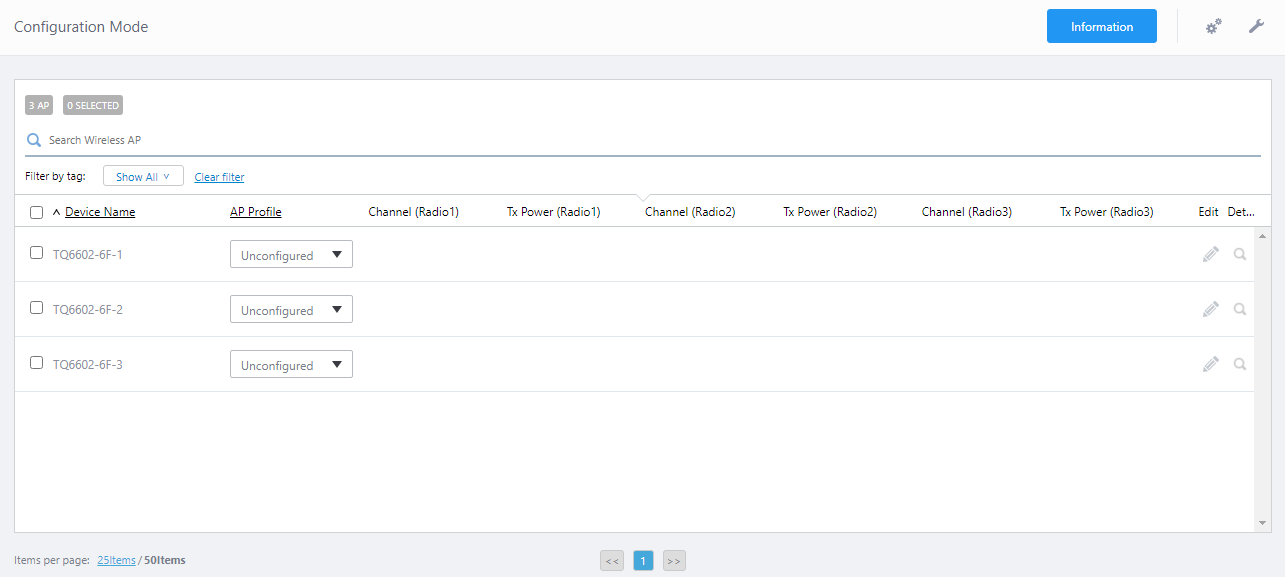Click the wrench tool icon
This screenshot has height=577, width=1285.
coord(1257,26)
